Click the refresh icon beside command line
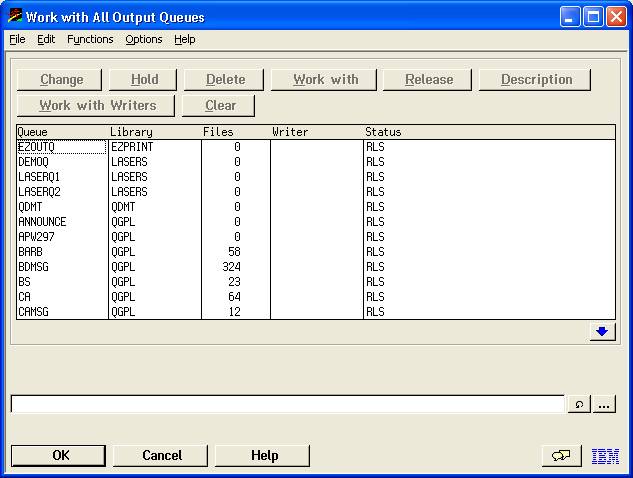 [579, 404]
